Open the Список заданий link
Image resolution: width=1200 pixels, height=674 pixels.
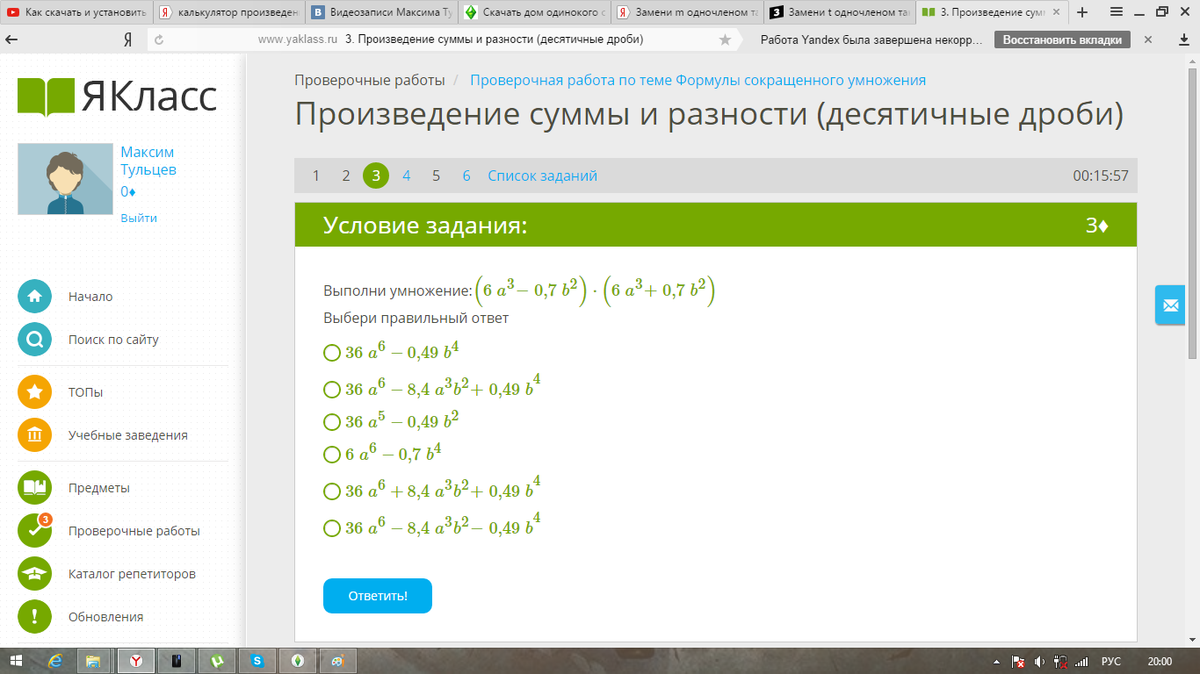pyautogui.click(x=542, y=176)
